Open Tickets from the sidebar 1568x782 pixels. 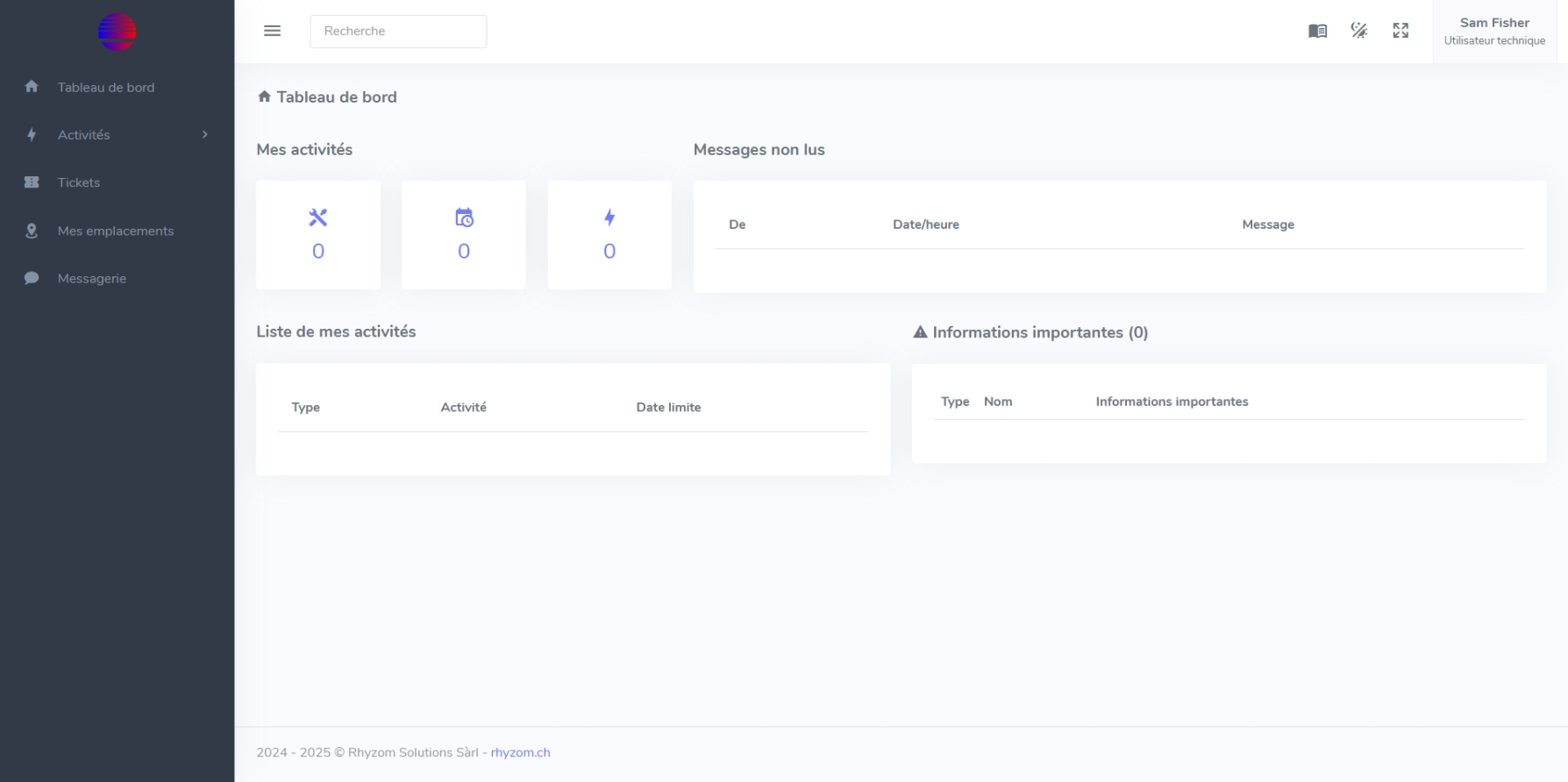[x=79, y=182]
